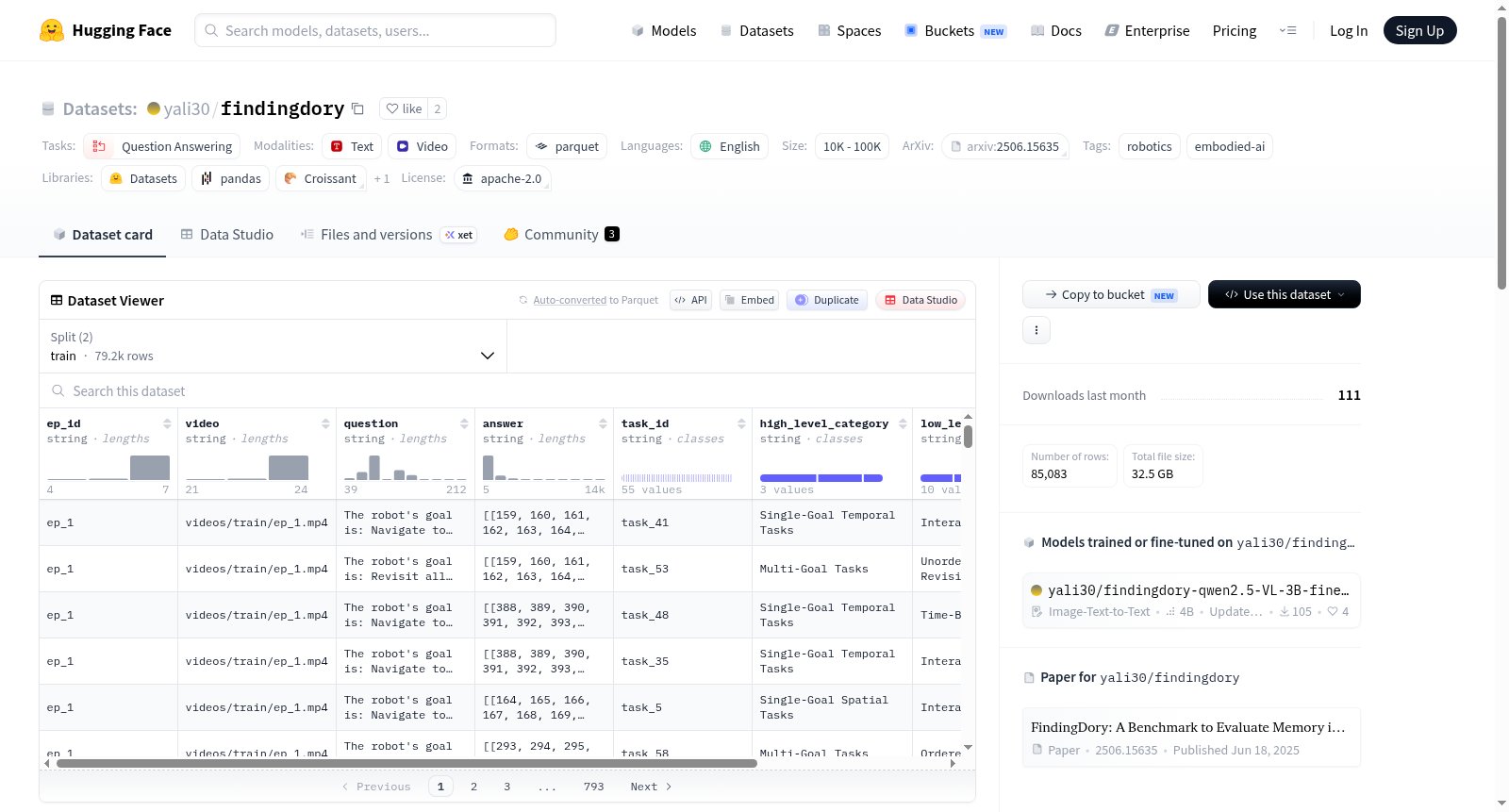Select the Text modality tag
The image size is (1509, 812).
(352, 146)
